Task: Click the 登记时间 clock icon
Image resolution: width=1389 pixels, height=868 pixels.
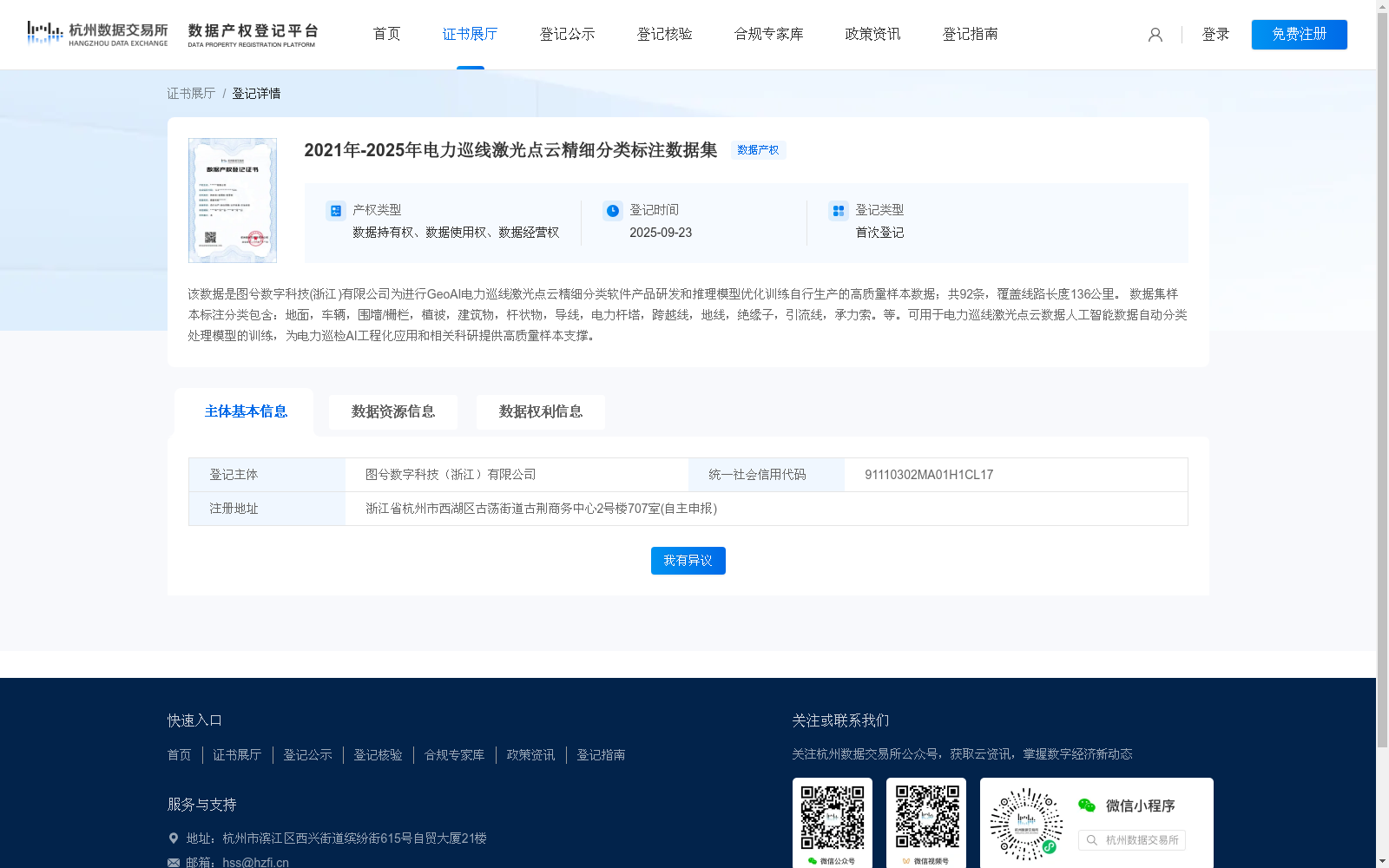Action: 613,211
